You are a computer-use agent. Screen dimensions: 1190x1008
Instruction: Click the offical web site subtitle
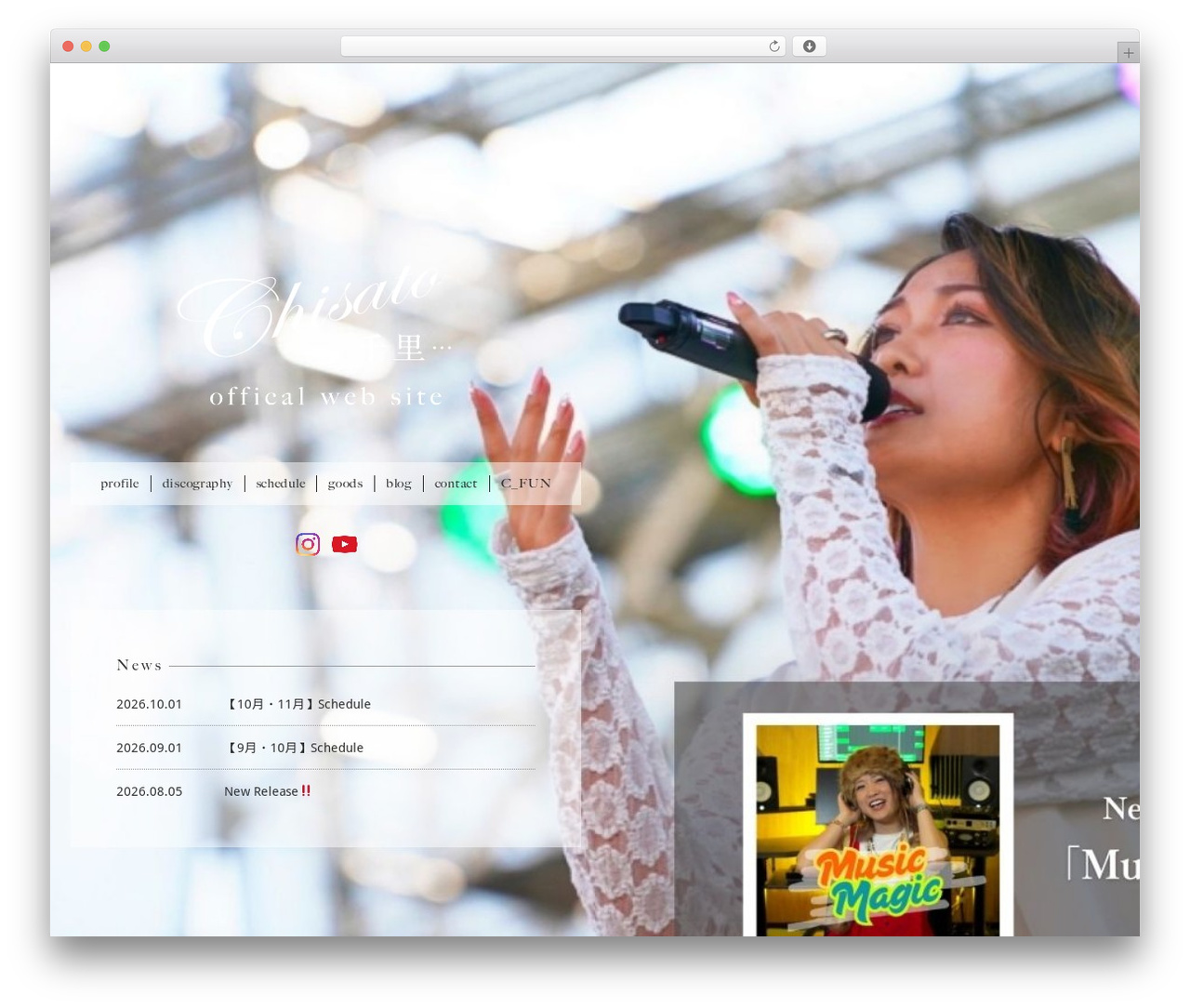326,397
